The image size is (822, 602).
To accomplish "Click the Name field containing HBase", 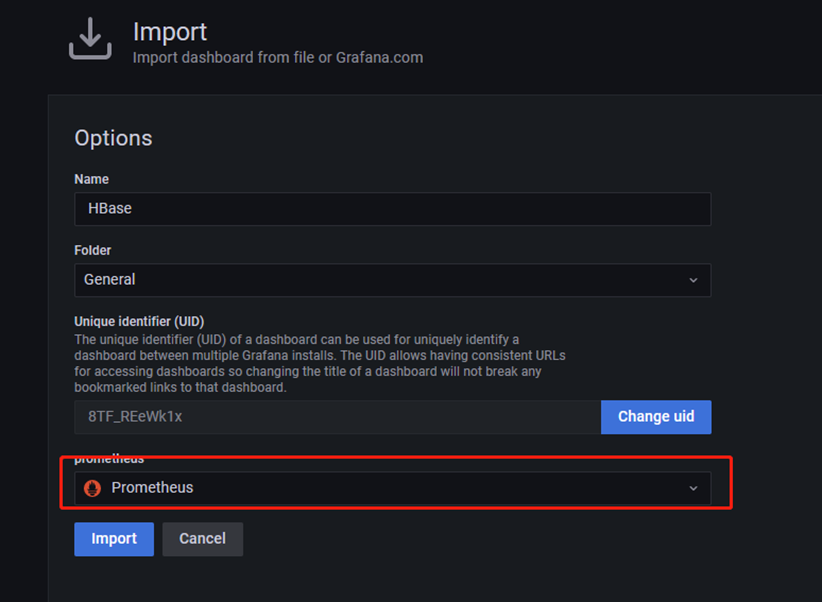I will point(393,209).
